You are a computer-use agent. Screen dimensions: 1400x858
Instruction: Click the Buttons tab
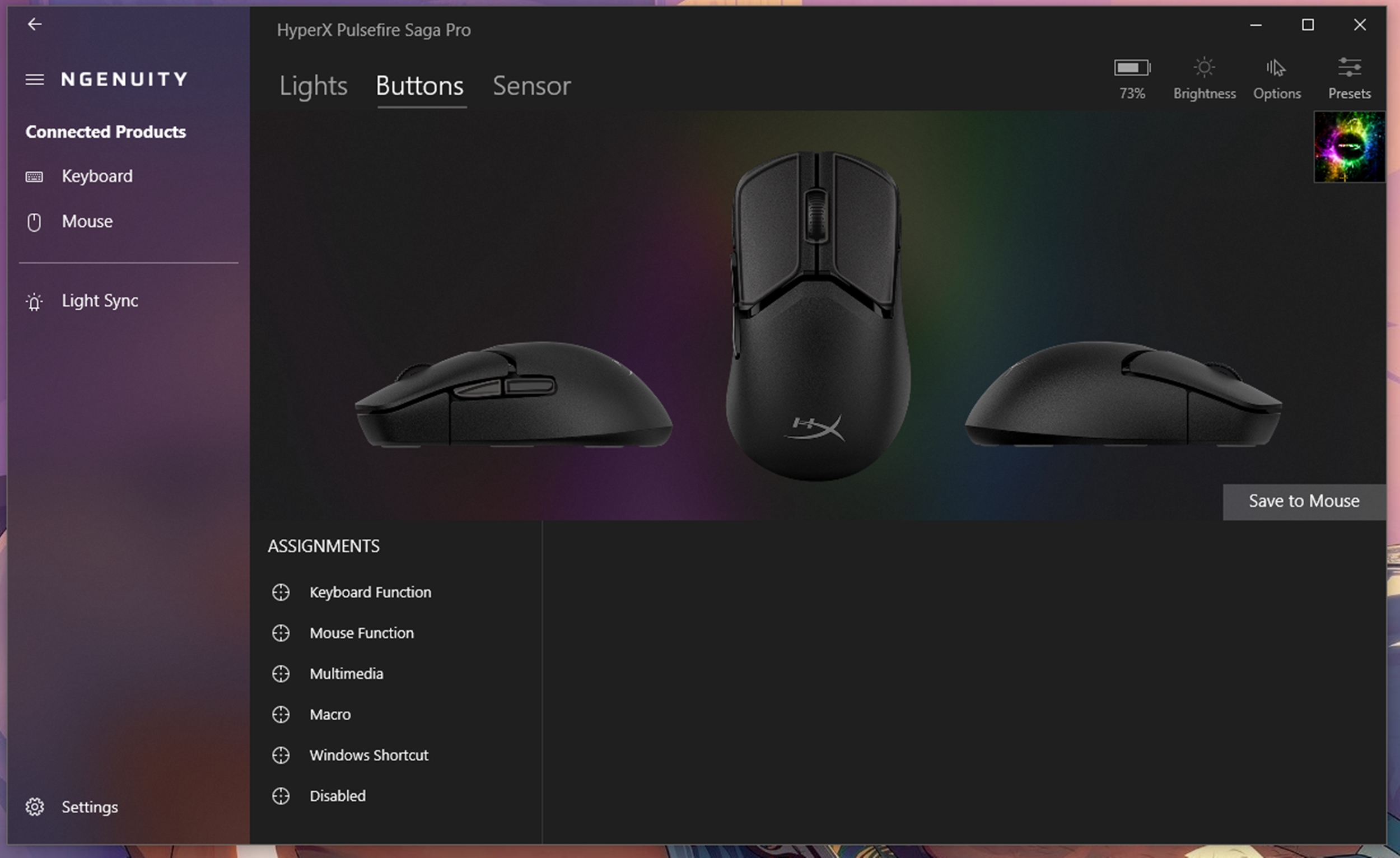point(420,86)
